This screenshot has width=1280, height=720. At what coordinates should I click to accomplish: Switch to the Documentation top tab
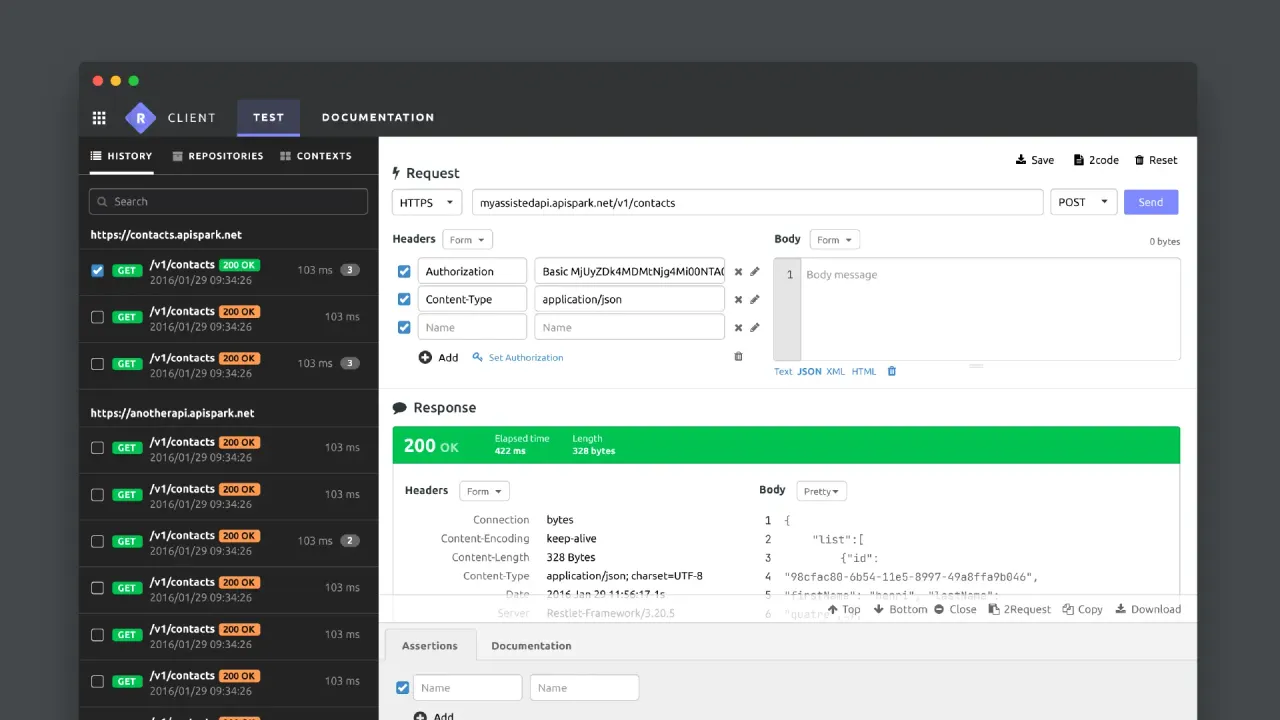tap(377, 118)
